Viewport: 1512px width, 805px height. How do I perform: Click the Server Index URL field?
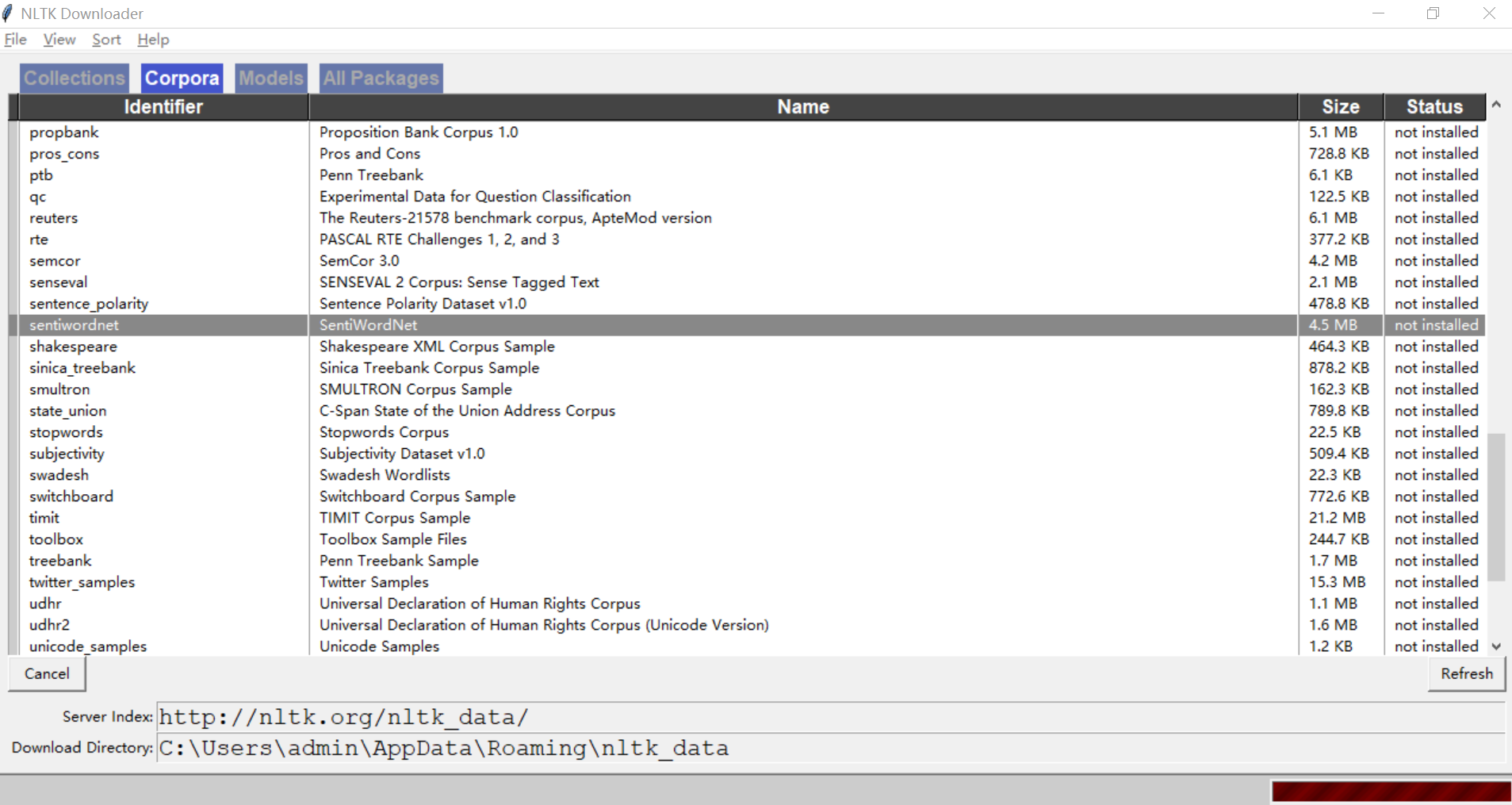[830, 717]
